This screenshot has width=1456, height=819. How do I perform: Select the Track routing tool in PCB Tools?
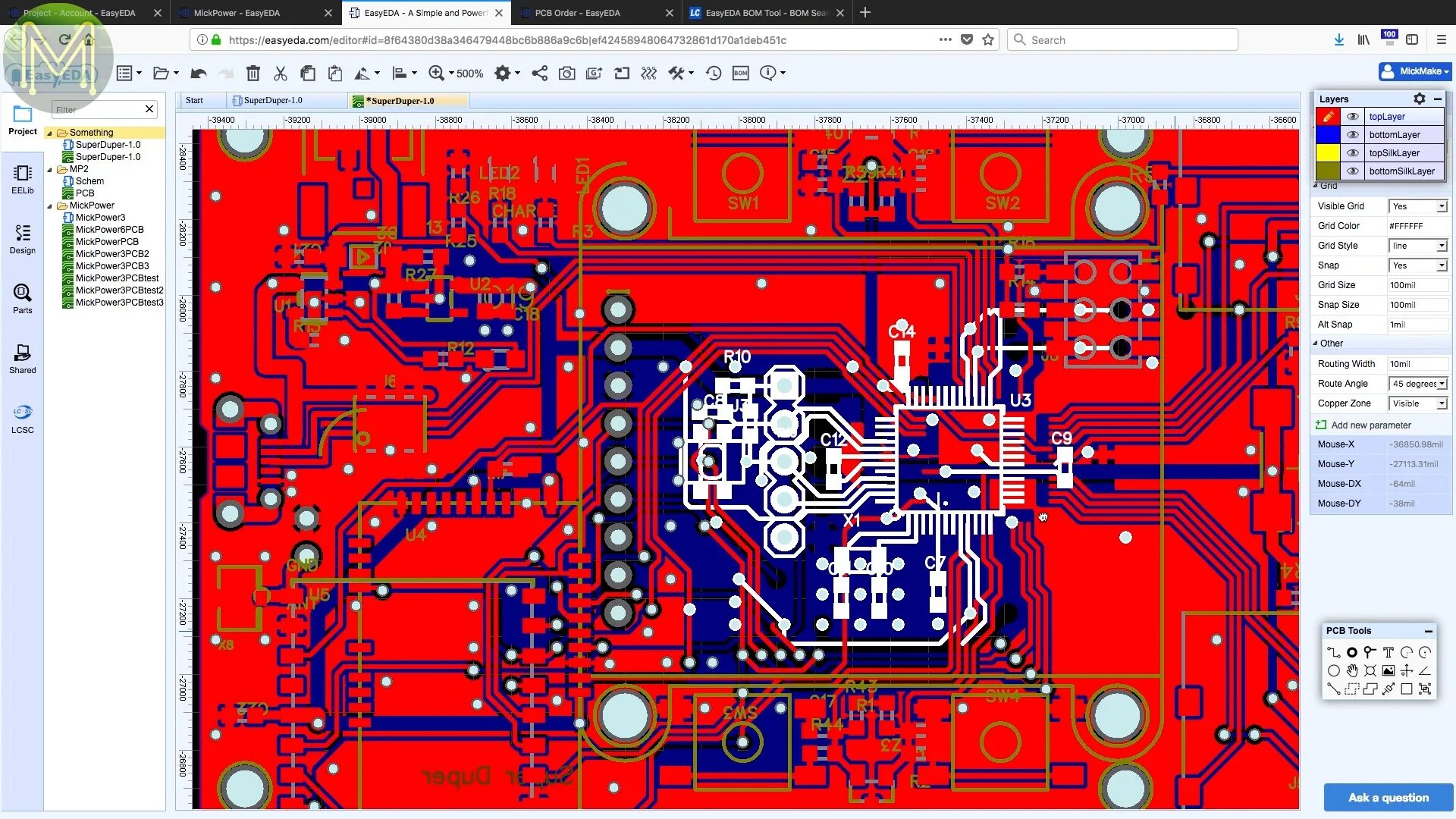(x=1333, y=652)
